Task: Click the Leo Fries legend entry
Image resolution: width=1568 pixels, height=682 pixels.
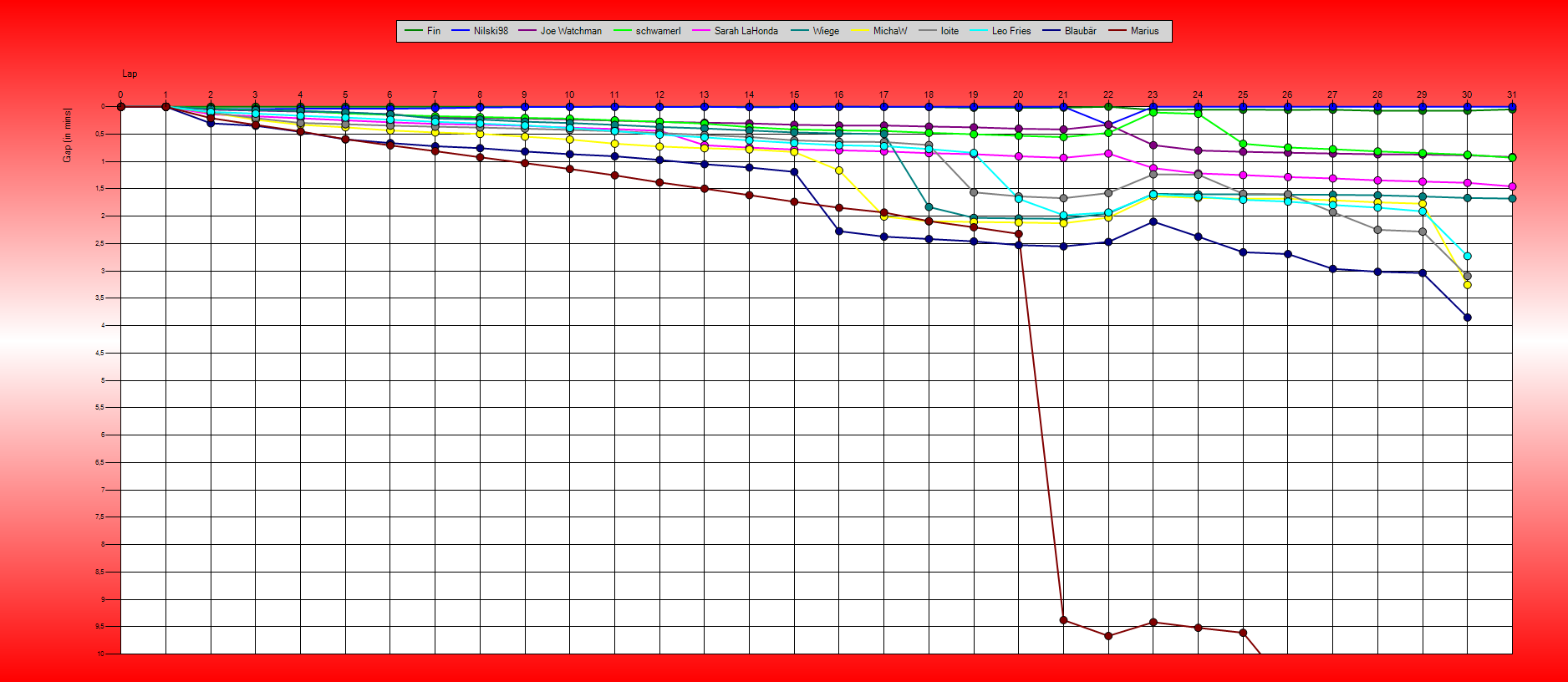Action: click(1011, 31)
